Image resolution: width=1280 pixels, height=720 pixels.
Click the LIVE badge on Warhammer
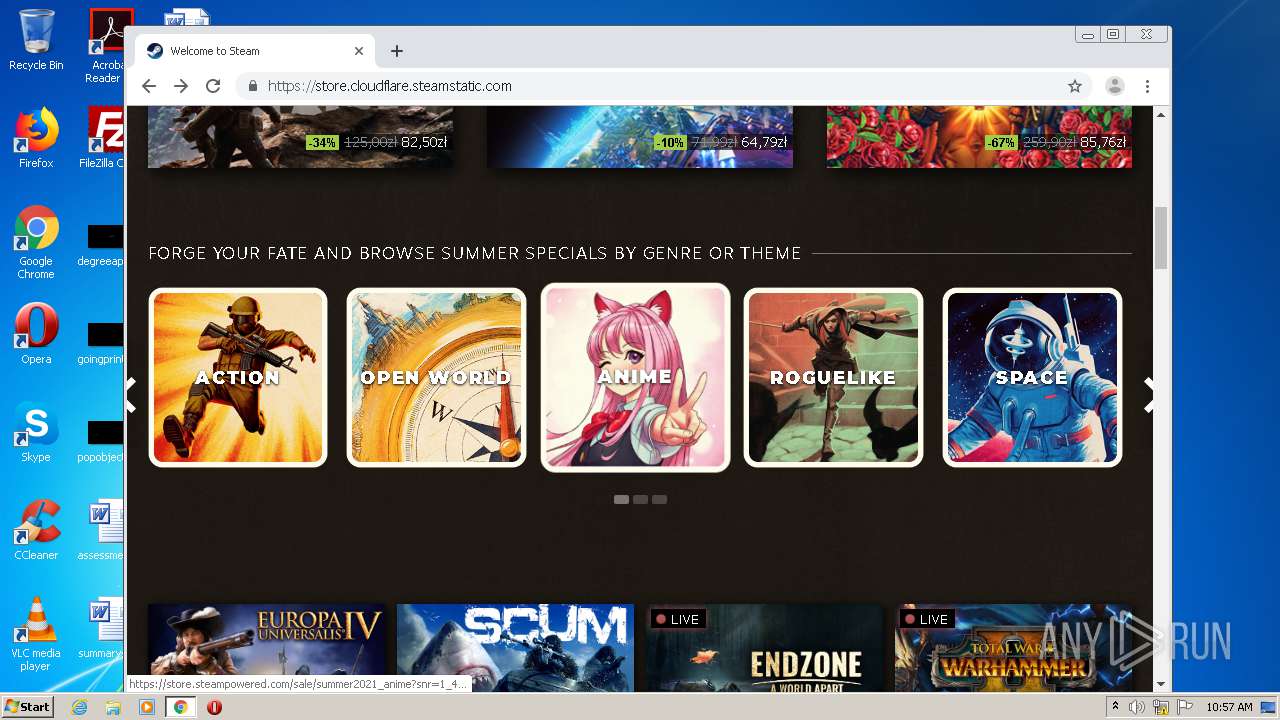[927, 619]
